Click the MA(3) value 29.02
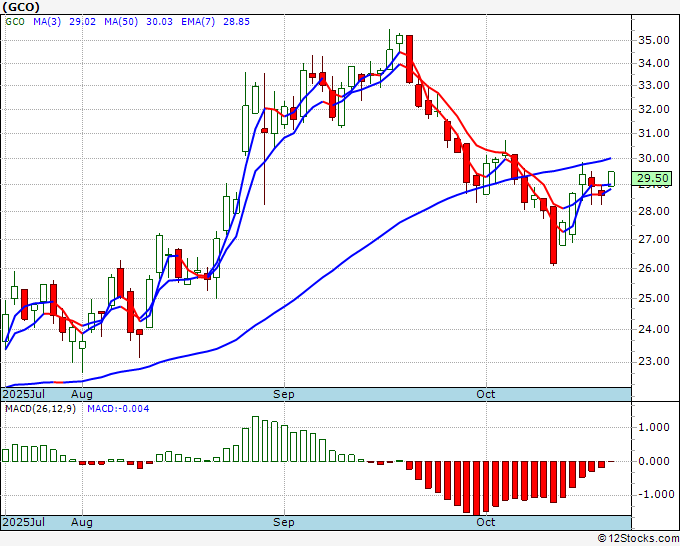Viewport: 680px width, 546px height. (x=82, y=22)
